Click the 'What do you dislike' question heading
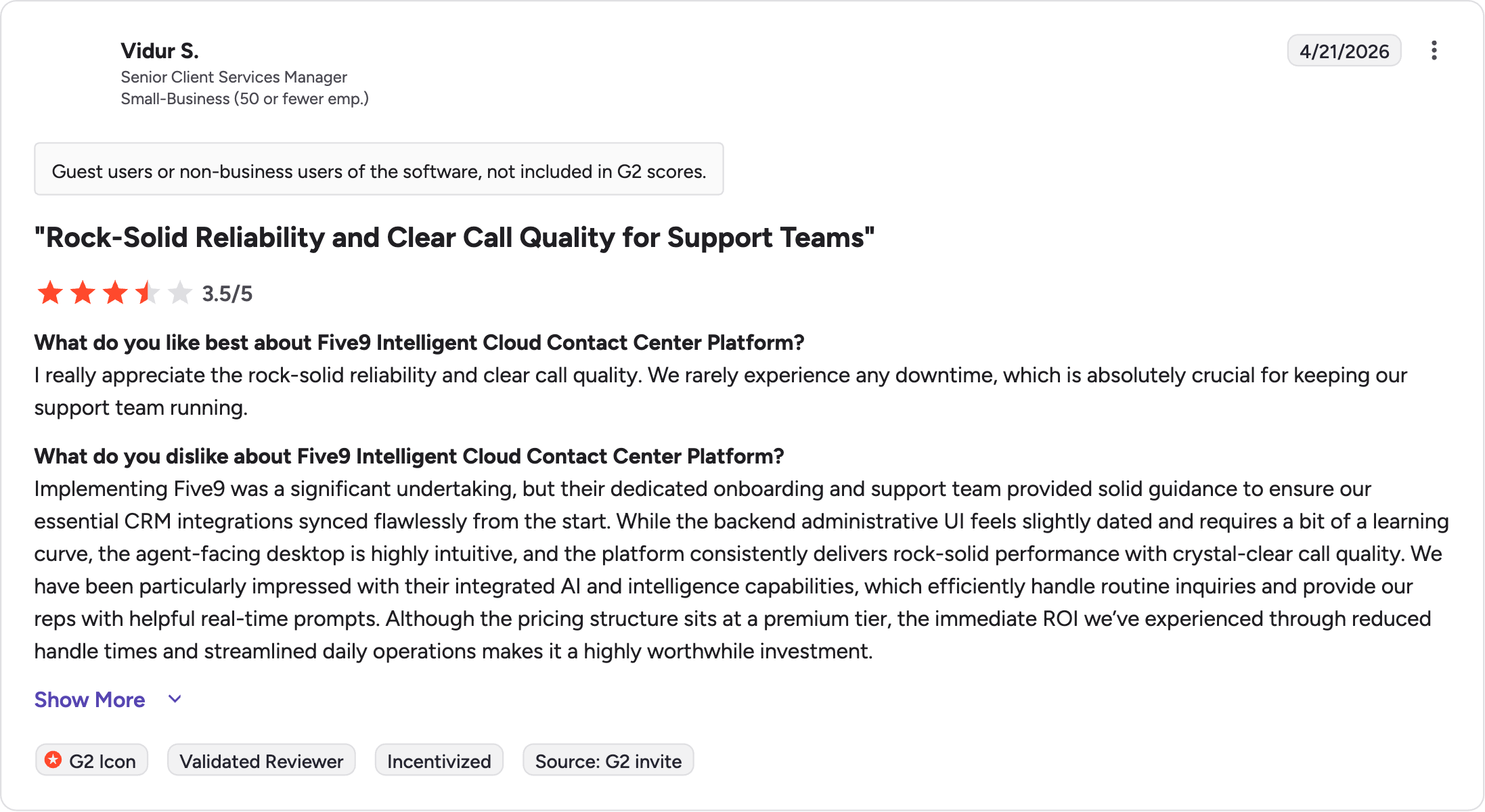 click(409, 456)
